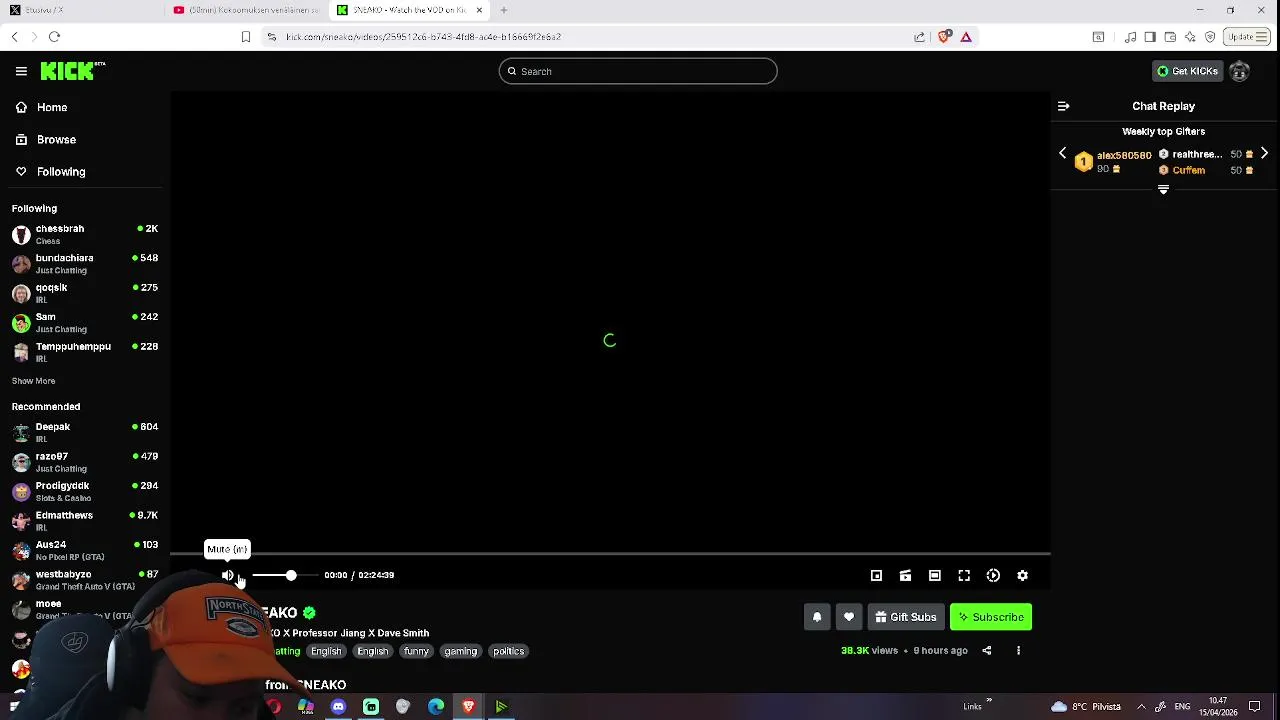
Task: Share this page from address bar
Action: pos(919,37)
